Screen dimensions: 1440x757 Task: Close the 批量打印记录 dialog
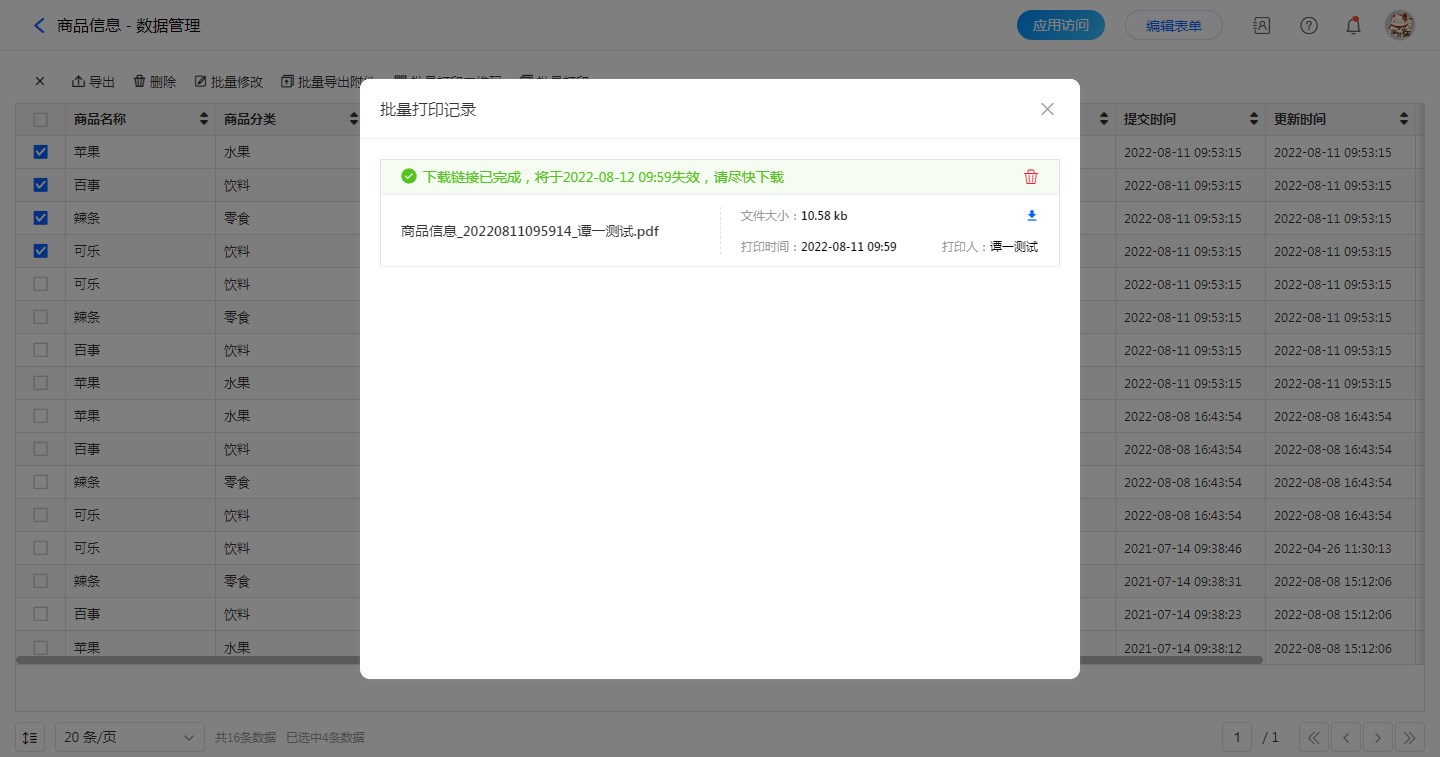pos(1047,109)
